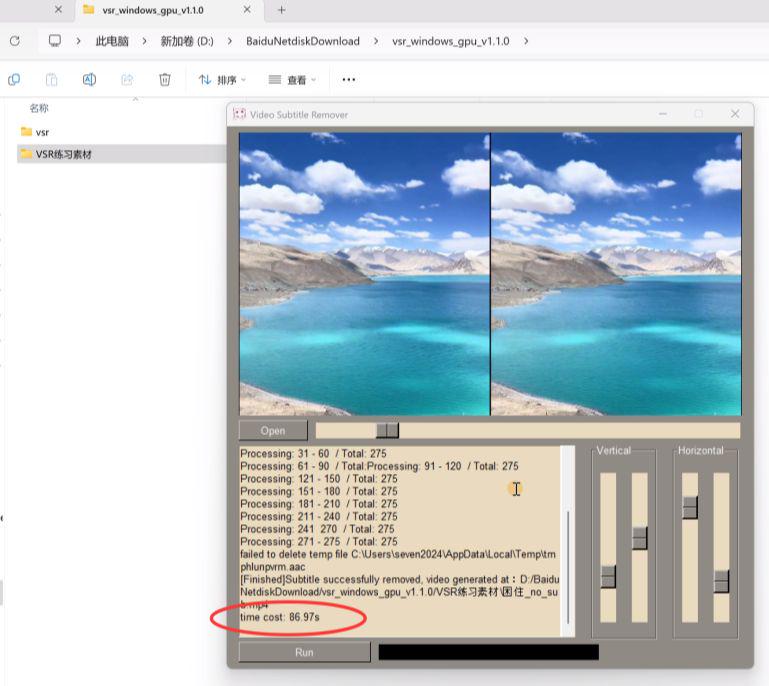
Task: Click log line 'Processing: 121 - 150 / Total: 275'
Action: pyautogui.click(x=319, y=479)
